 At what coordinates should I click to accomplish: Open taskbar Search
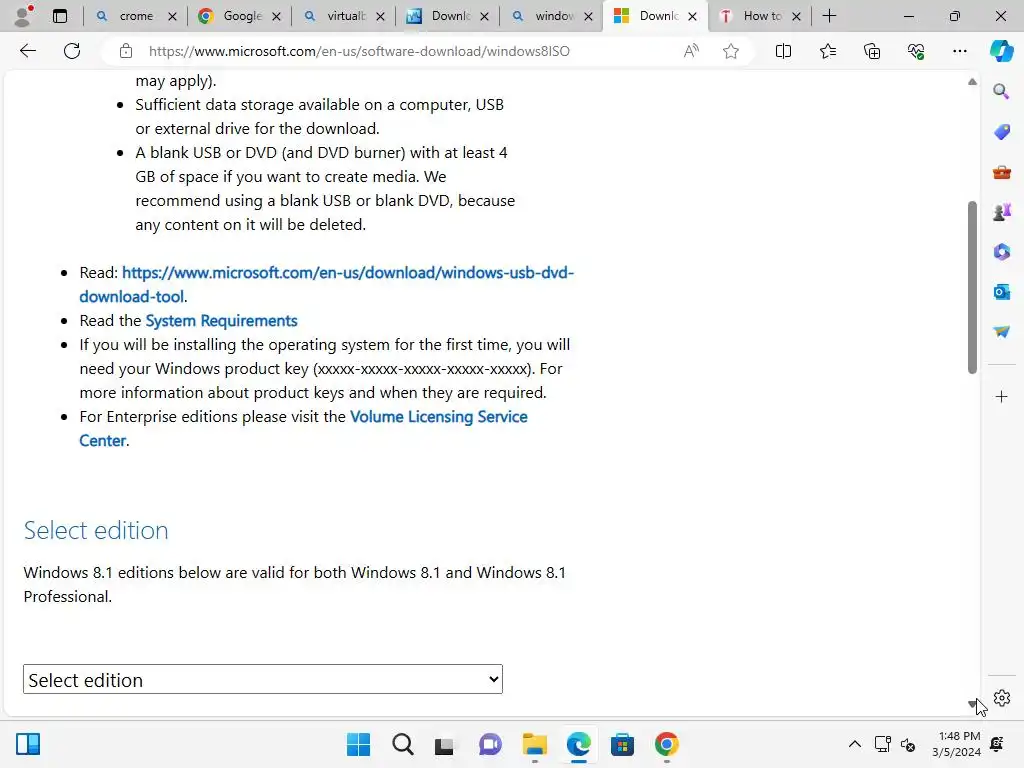click(402, 744)
